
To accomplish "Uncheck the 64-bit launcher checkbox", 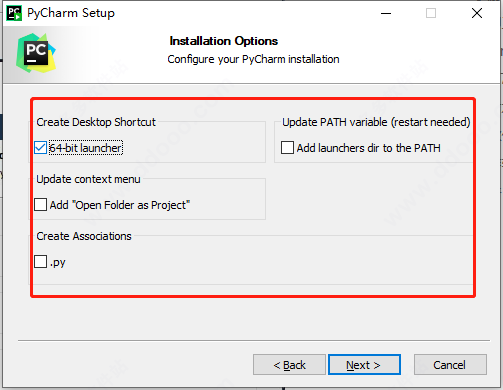I will point(40,148).
